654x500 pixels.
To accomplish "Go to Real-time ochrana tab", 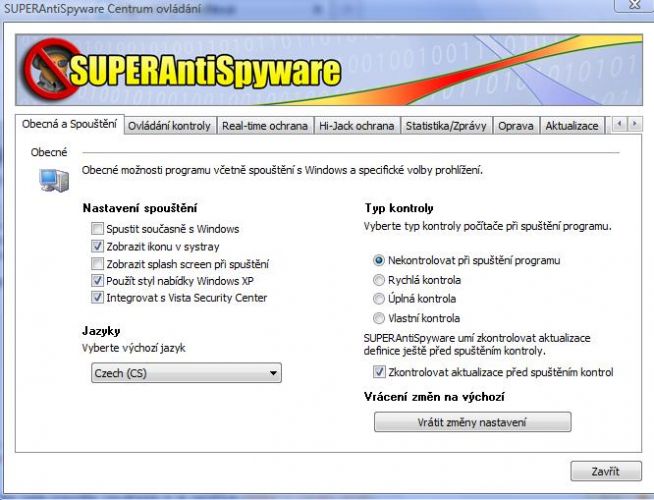I will tap(265, 126).
